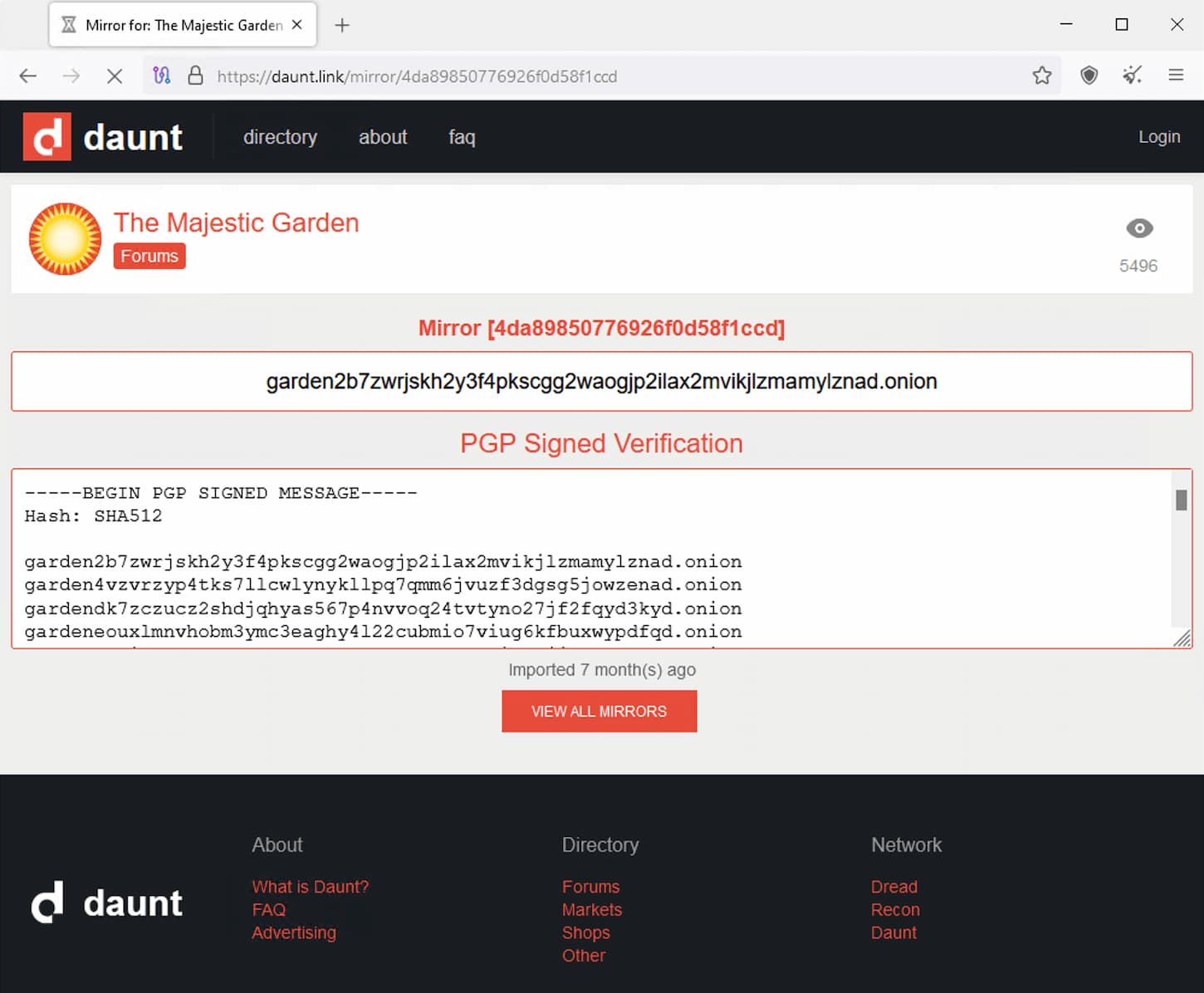
Task: Click the footer daunt logo
Action: tap(106, 903)
